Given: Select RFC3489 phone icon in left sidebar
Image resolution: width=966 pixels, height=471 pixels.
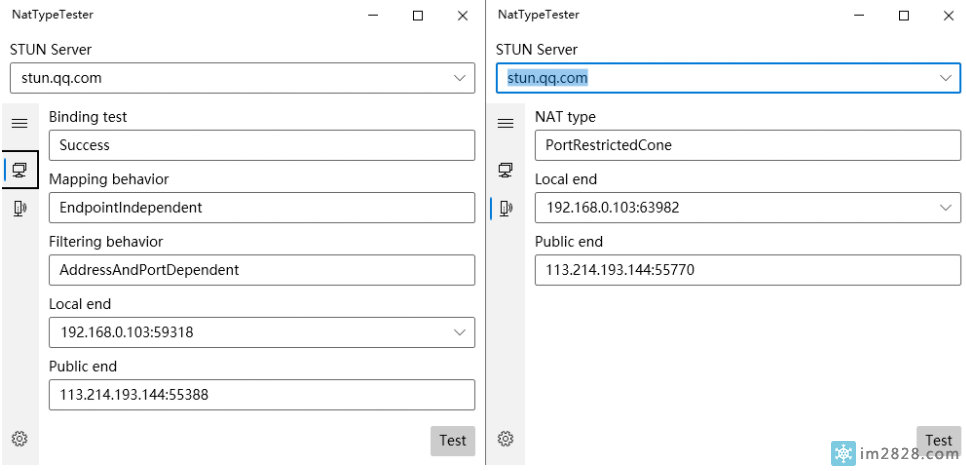Looking at the screenshot, I should pos(20,209).
